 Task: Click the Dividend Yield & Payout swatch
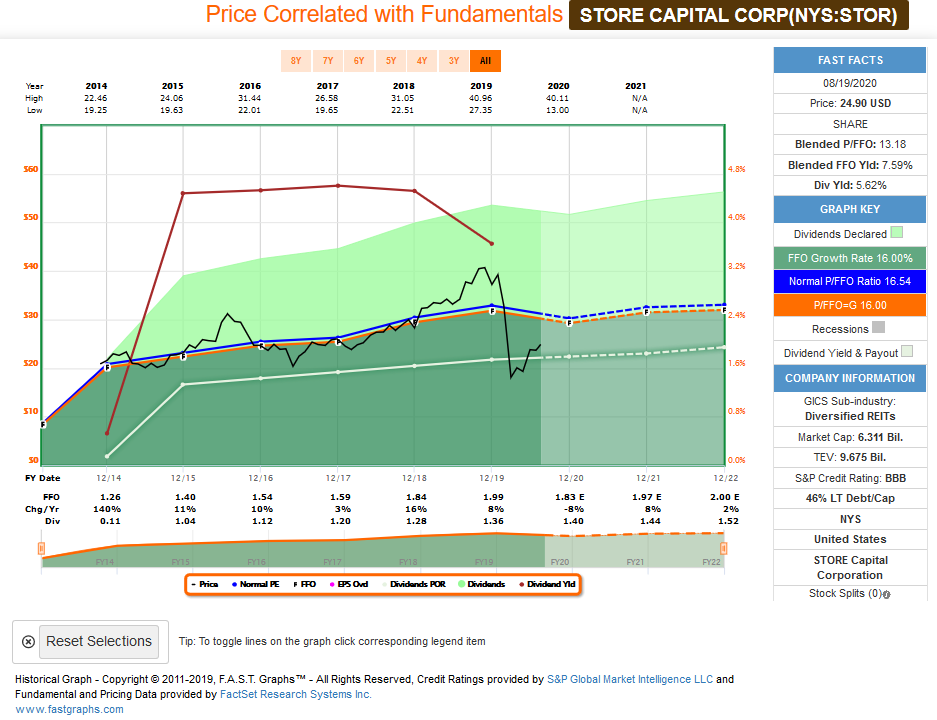[x=907, y=351]
